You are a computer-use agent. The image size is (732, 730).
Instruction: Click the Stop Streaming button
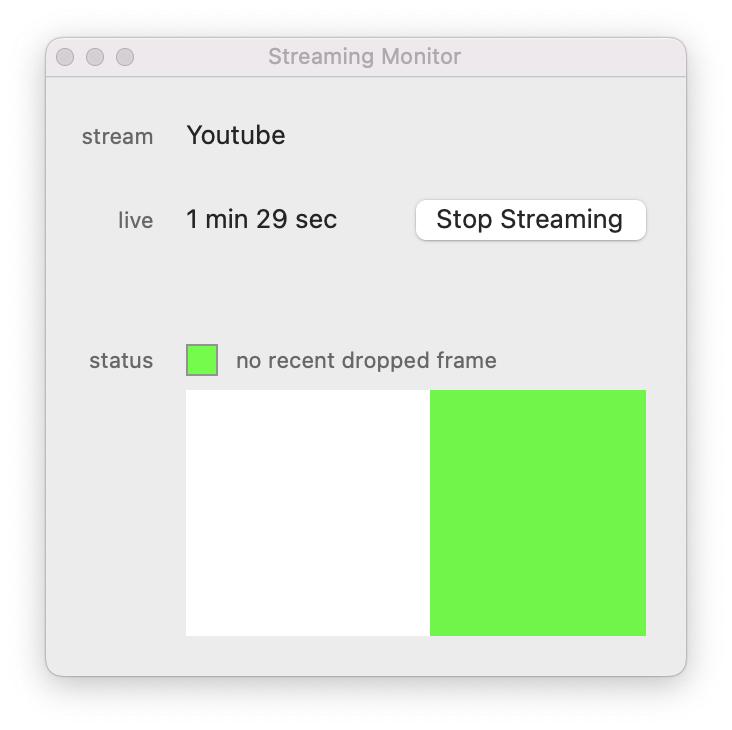point(530,220)
